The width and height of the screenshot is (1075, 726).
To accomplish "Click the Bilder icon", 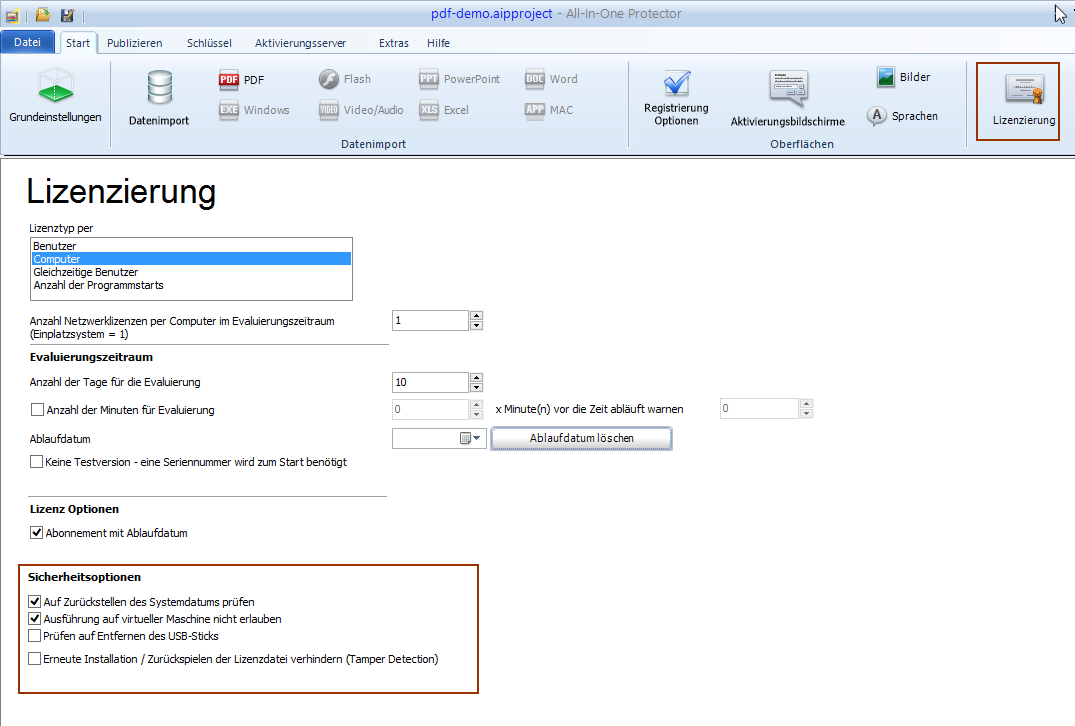I will tap(886, 77).
